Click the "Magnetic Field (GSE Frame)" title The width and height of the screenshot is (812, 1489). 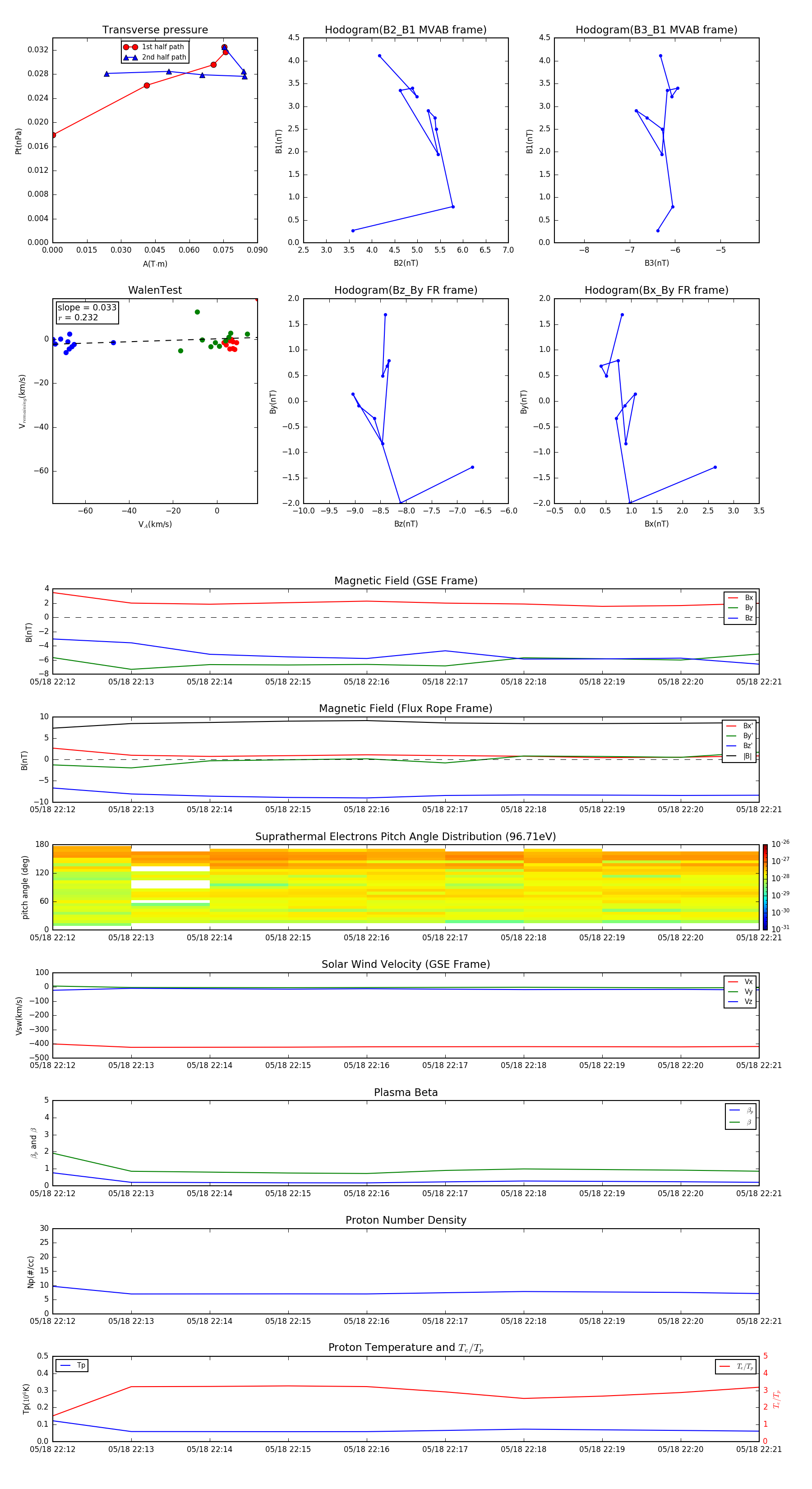406,581
